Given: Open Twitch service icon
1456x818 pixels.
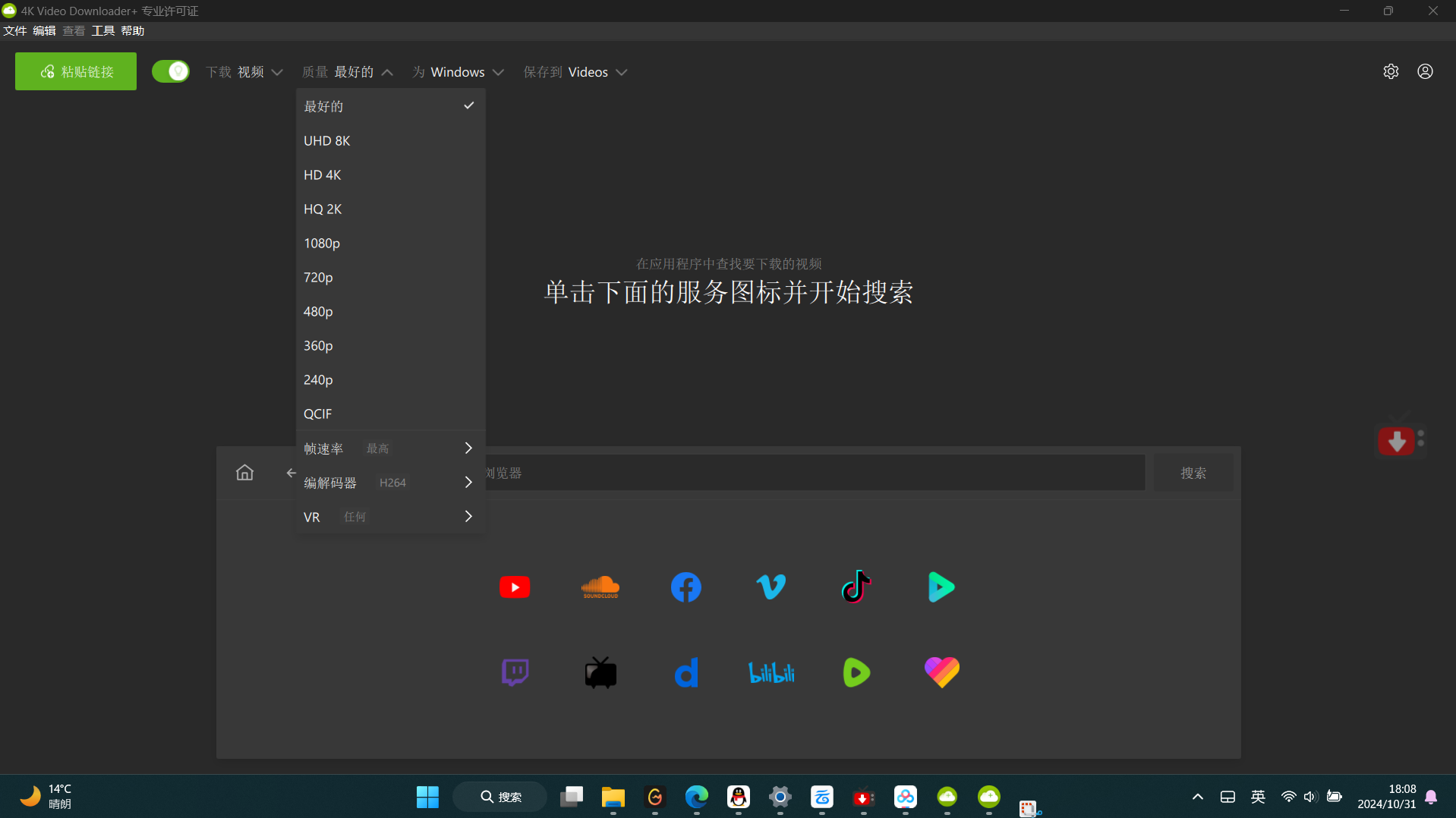Looking at the screenshot, I should pos(515,672).
